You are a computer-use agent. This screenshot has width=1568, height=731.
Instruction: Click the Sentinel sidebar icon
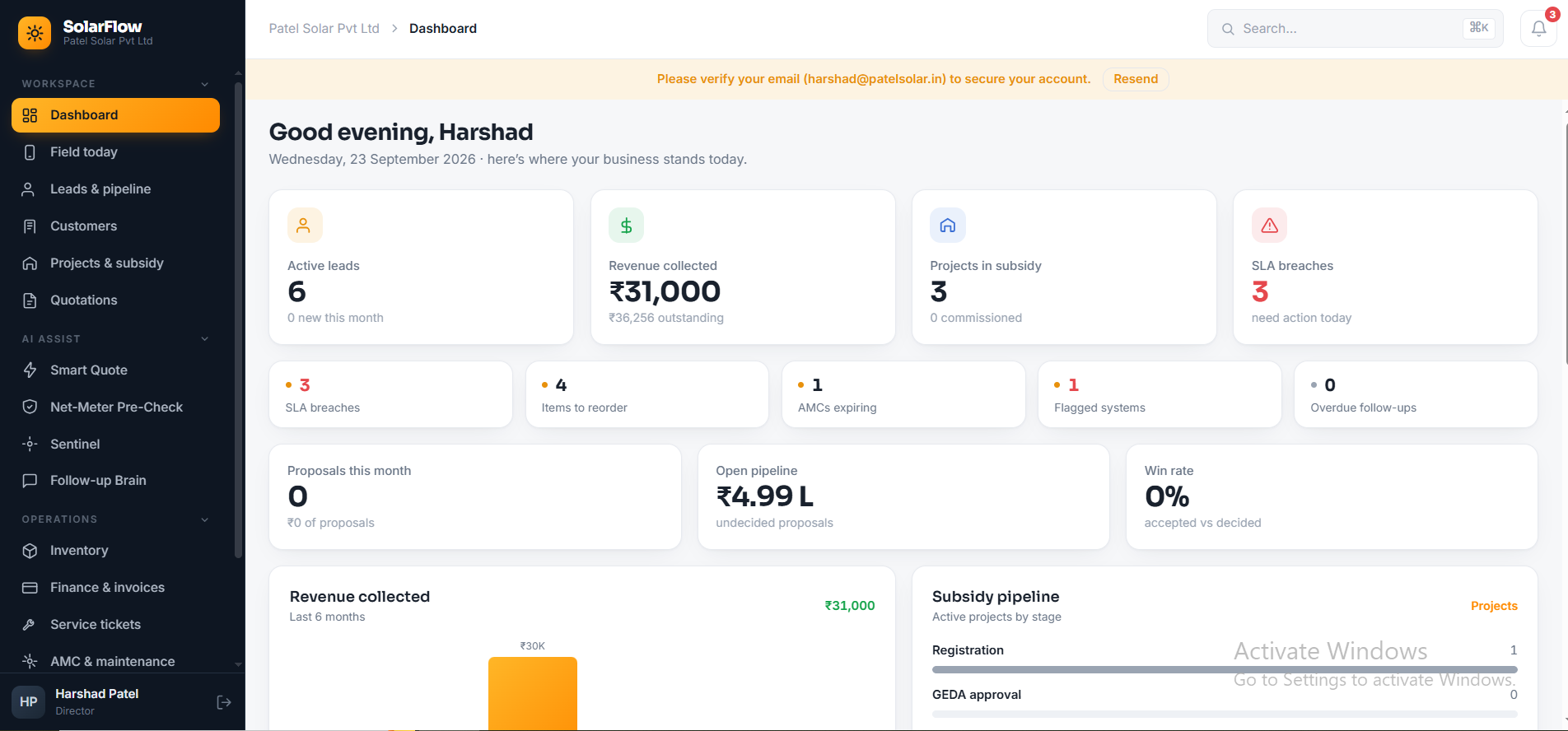30,444
